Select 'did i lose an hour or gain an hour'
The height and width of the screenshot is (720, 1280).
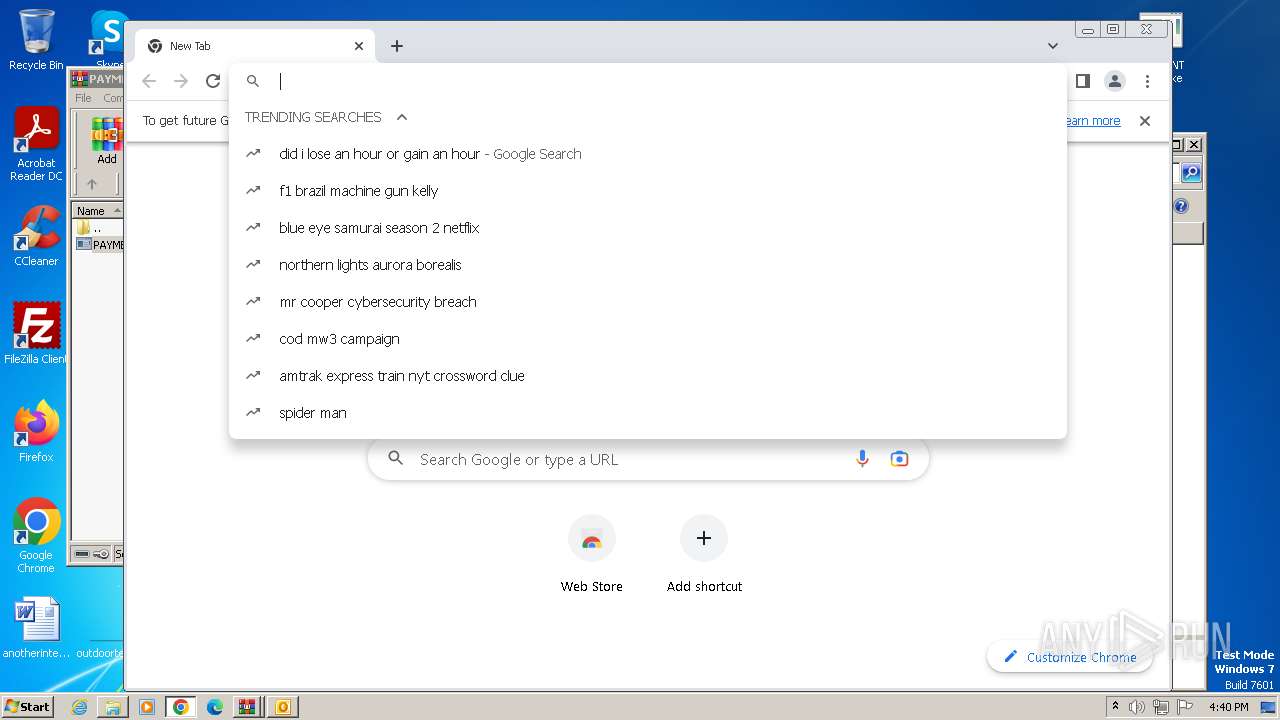648,154
